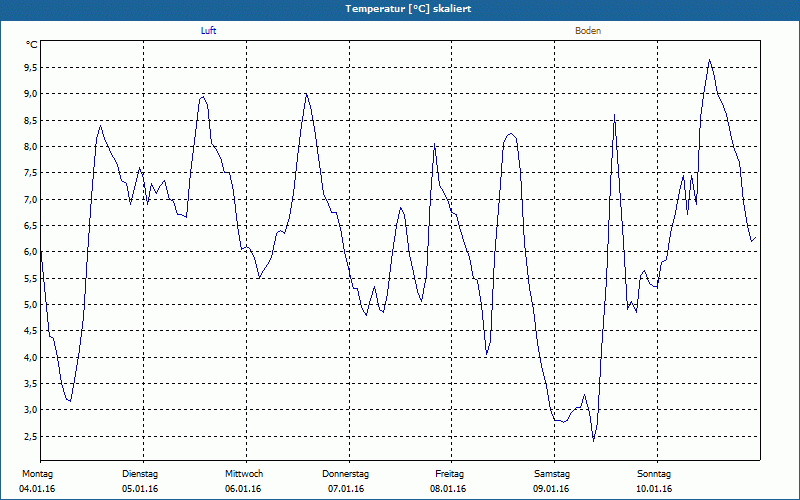800x500 pixels.
Task: Click the 'Donnerstag' day label
Action: pyautogui.click(x=345, y=474)
